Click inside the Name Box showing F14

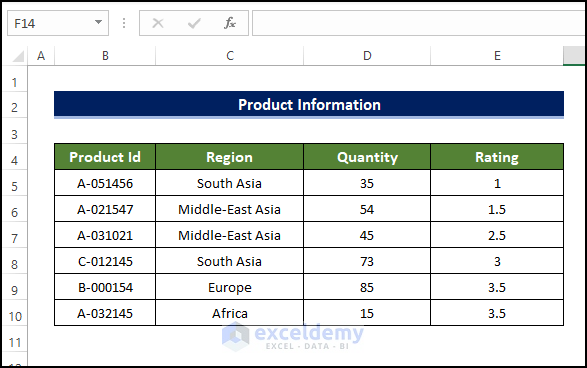[x=51, y=23]
